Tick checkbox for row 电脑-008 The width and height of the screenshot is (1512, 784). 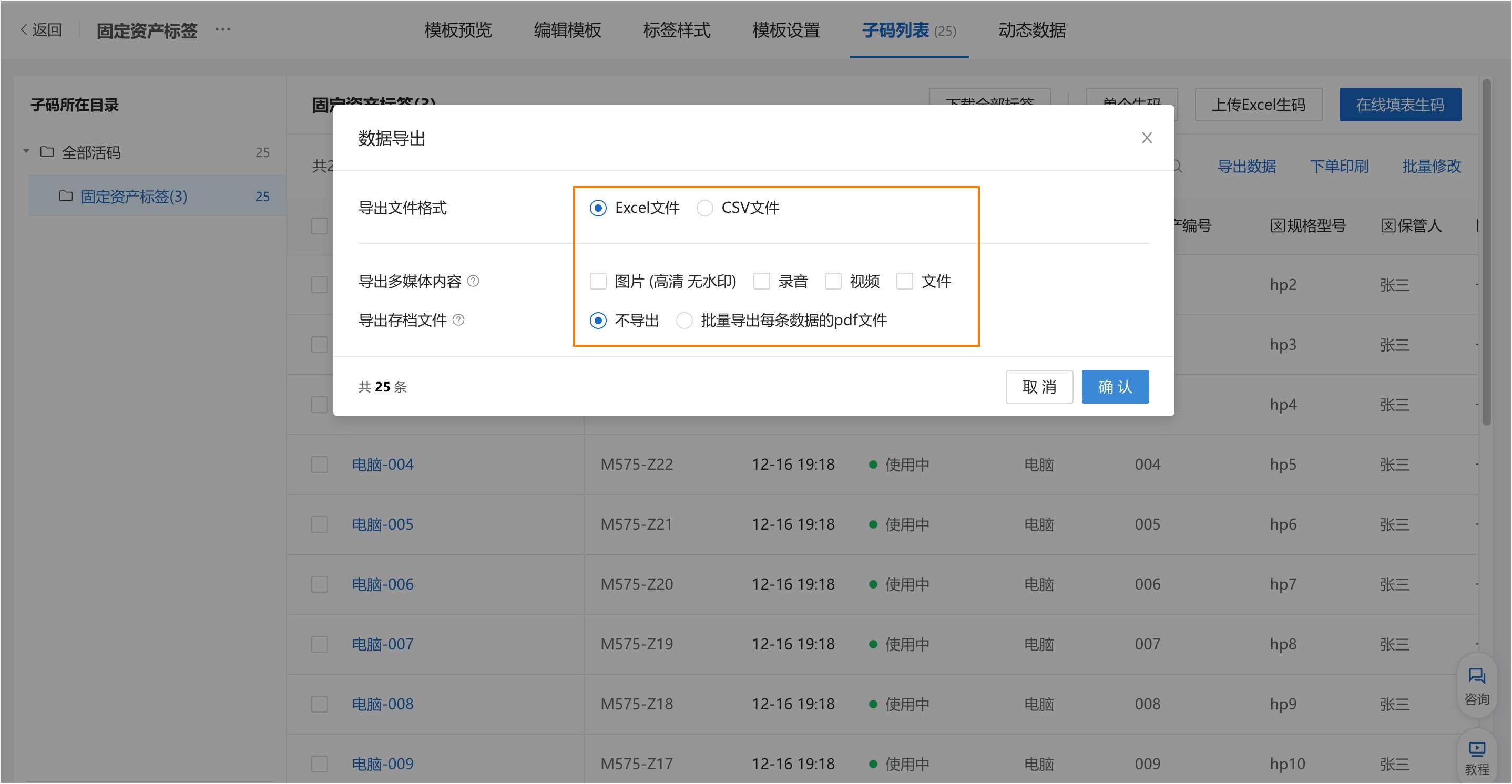pyautogui.click(x=319, y=704)
